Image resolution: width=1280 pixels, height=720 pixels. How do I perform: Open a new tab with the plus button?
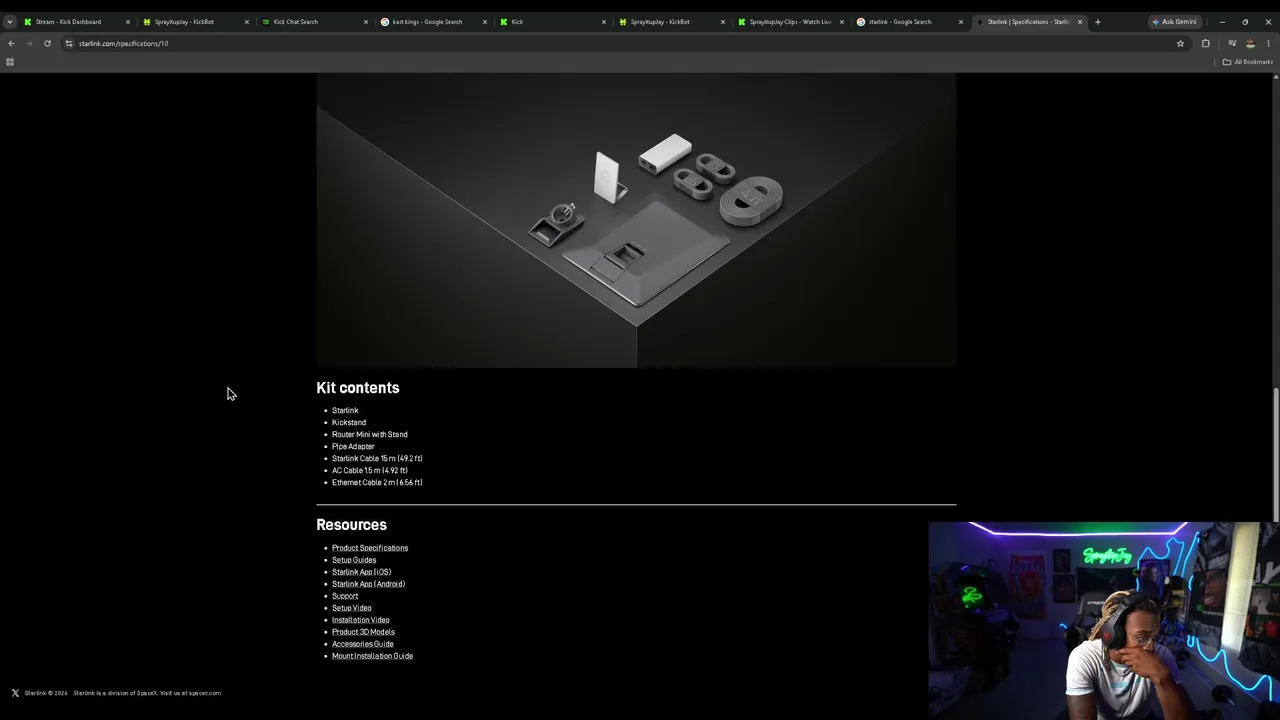tap(1097, 21)
